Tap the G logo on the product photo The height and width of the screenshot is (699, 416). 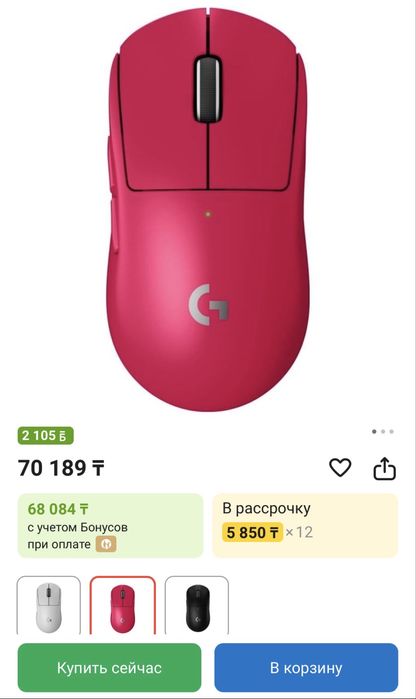point(208,304)
